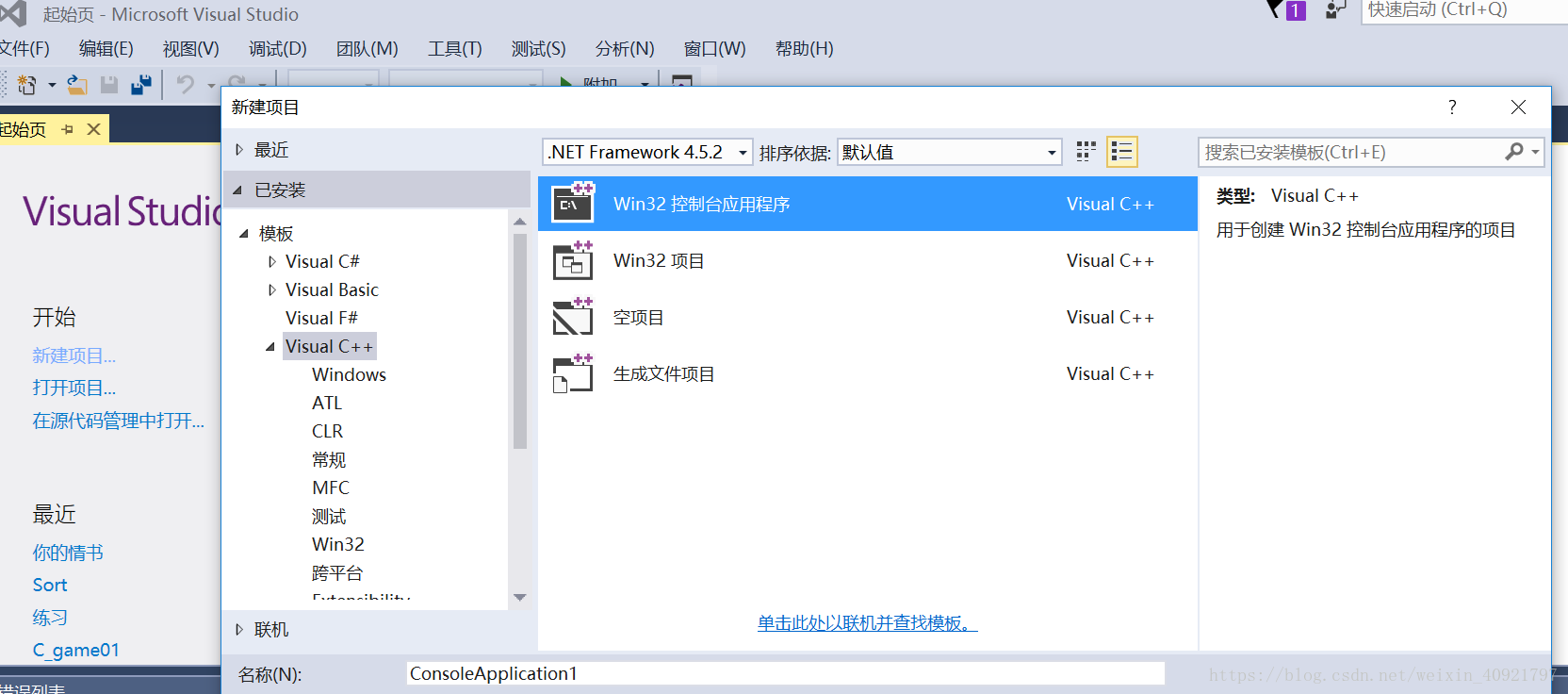Open the 窗口(W) menu

tap(715, 48)
